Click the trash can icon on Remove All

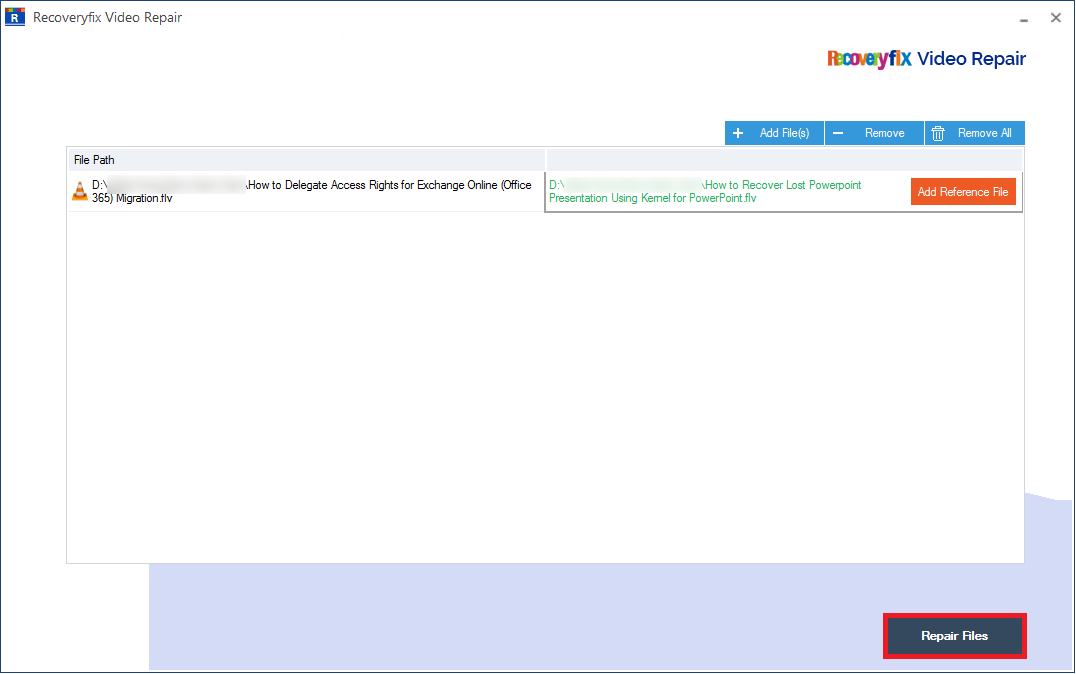pyautogui.click(x=938, y=133)
